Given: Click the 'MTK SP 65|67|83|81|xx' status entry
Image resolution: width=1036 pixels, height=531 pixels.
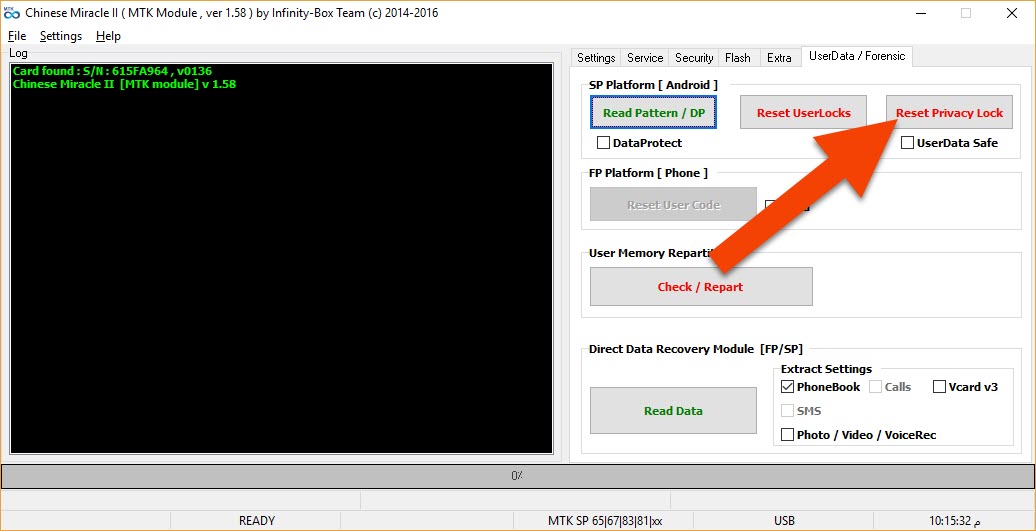Looking at the screenshot, I should [x=605, y=520].
